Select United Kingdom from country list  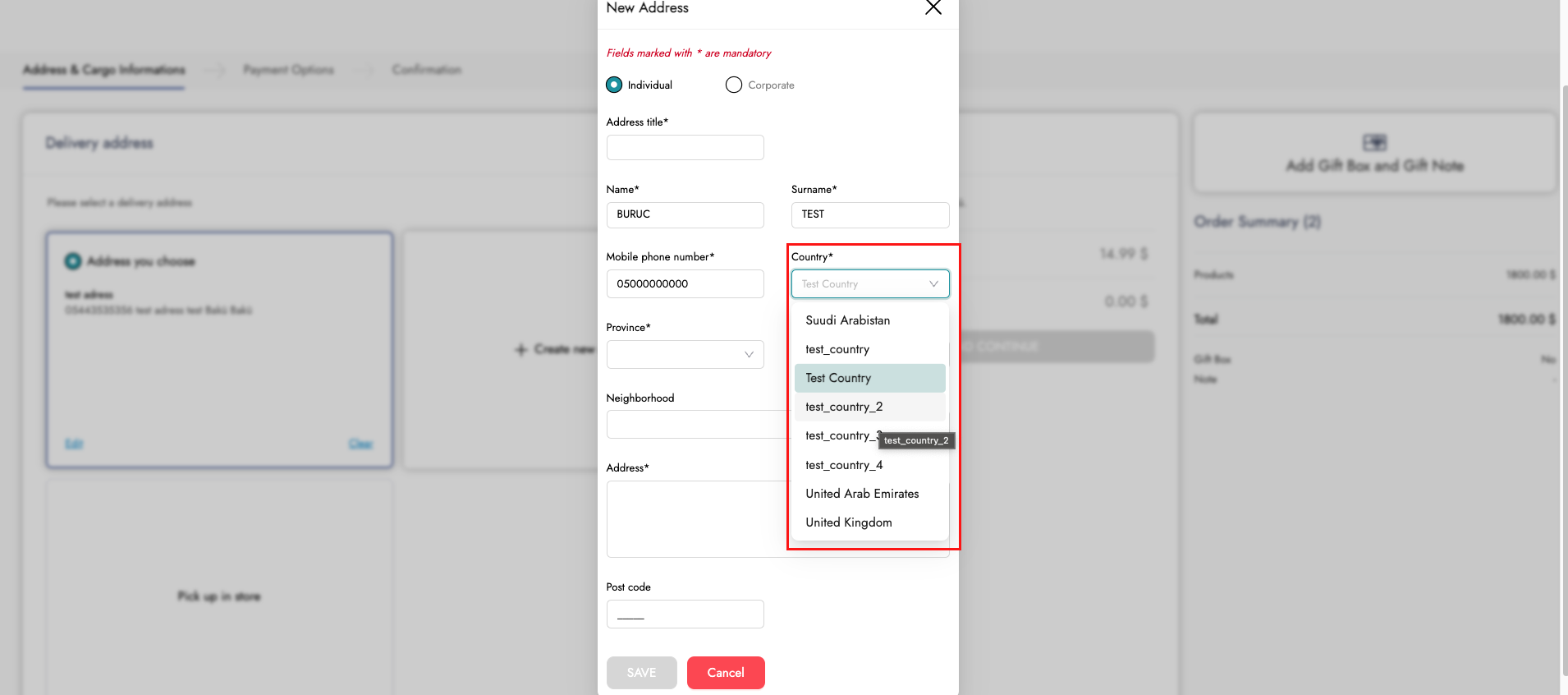(849, 522)
